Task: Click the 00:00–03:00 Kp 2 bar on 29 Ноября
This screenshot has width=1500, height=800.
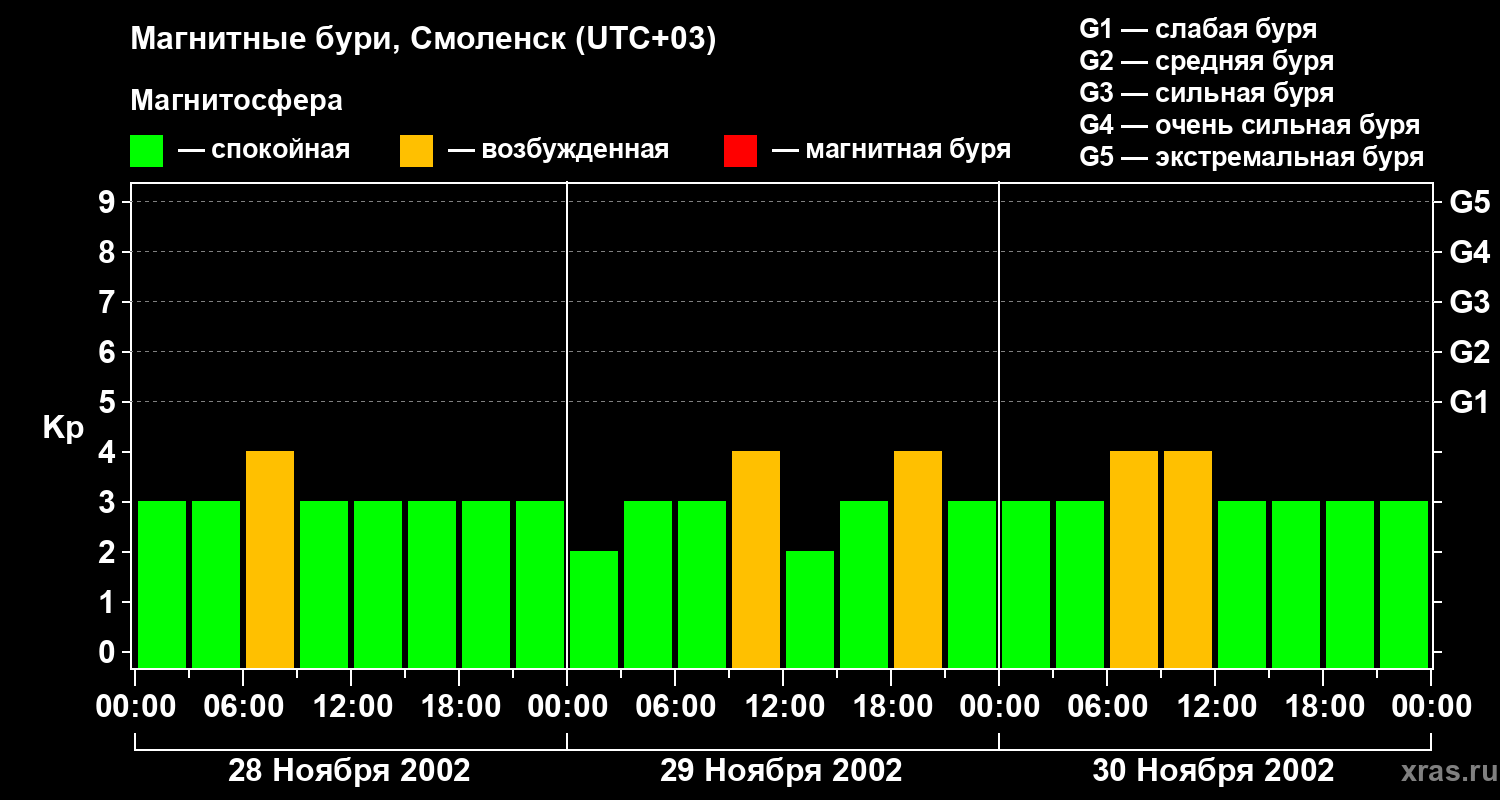Action: coord(594,609)
